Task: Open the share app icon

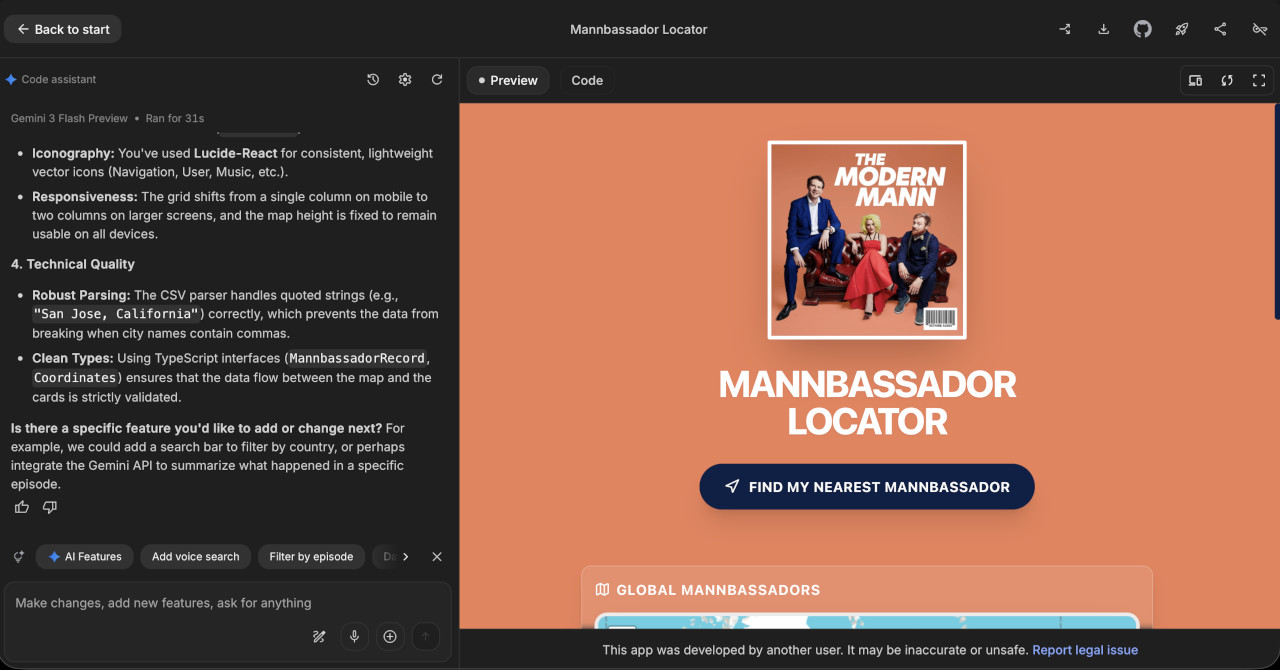Action: pyautogui.click(x=1220, y=29)
